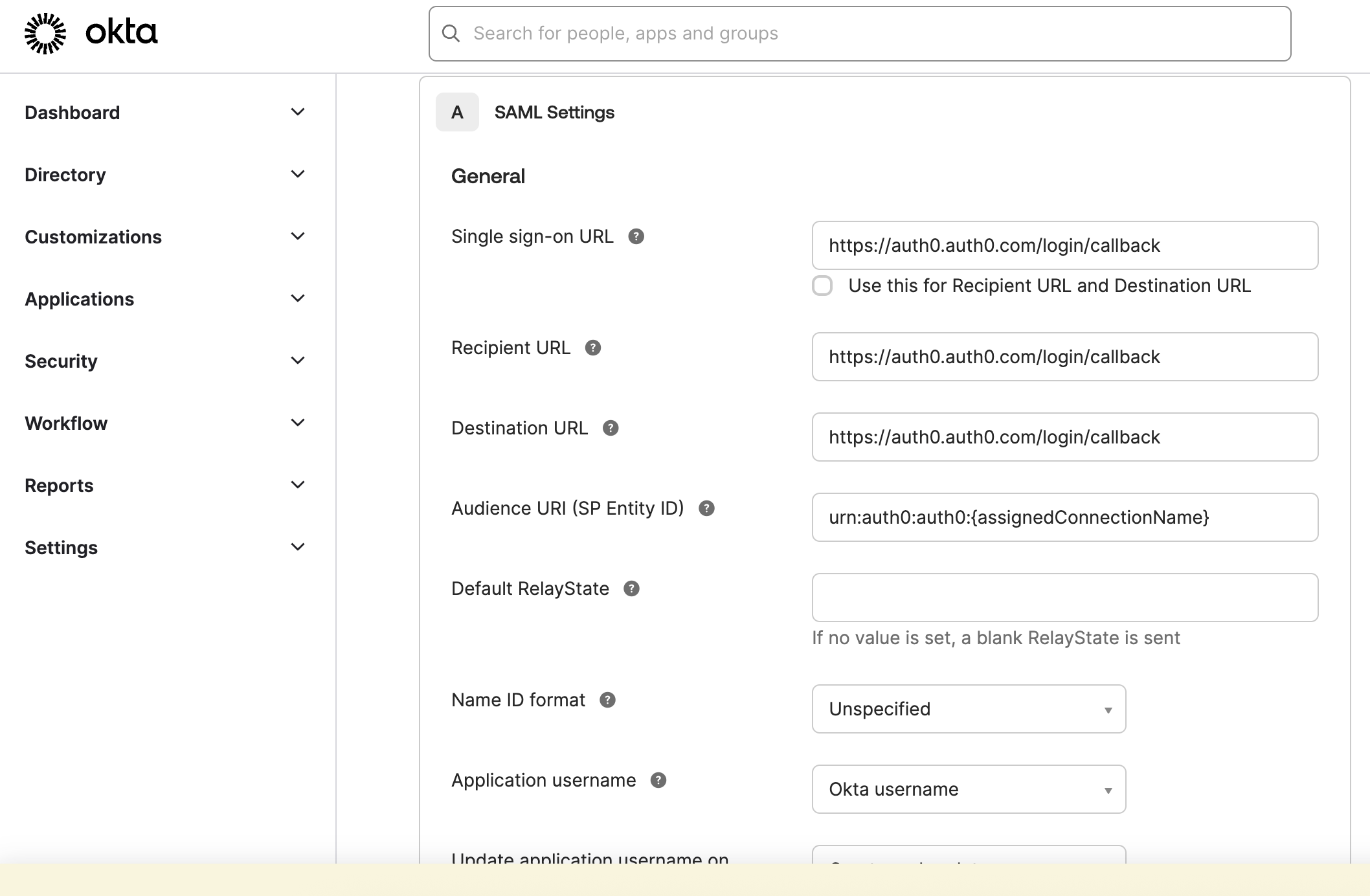Click the A step badge beside SAML Settings
Viewport: 1370px width, 896px height.
click(457, 112)
